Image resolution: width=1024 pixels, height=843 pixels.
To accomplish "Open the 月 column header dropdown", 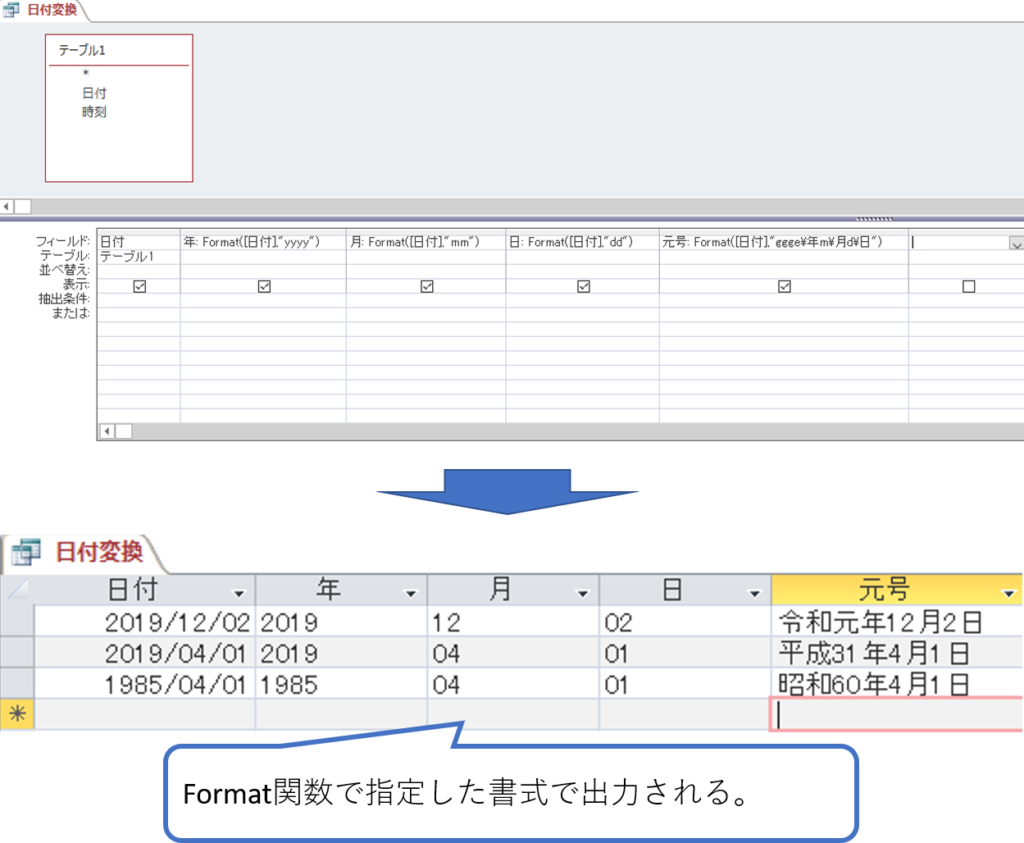I will 583,594.
